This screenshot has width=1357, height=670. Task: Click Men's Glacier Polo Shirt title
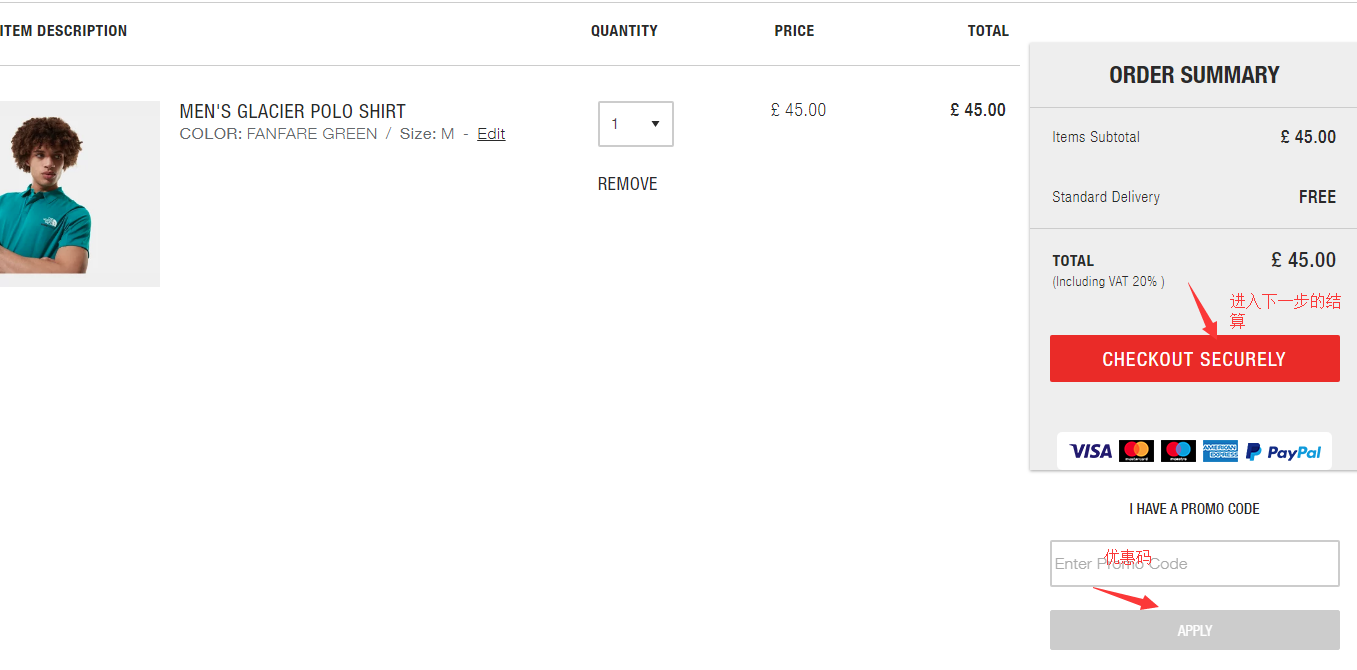292,111
